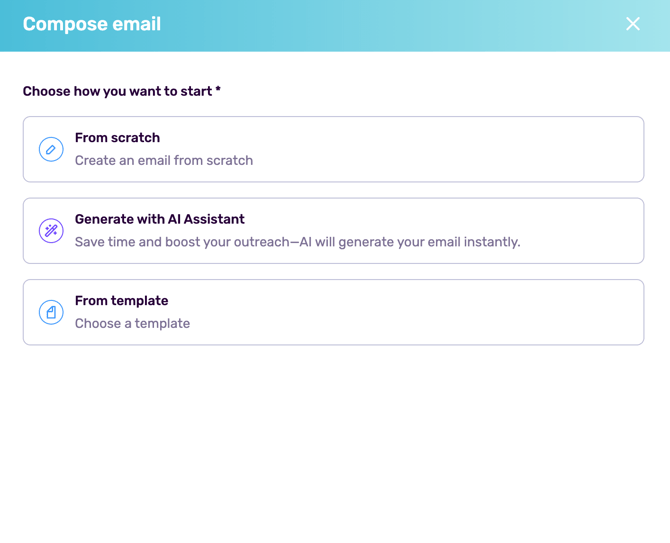Click the "Choose how you want to start" label
The height and width of the screenshot is (543, 670).
(x=117, y=91)
